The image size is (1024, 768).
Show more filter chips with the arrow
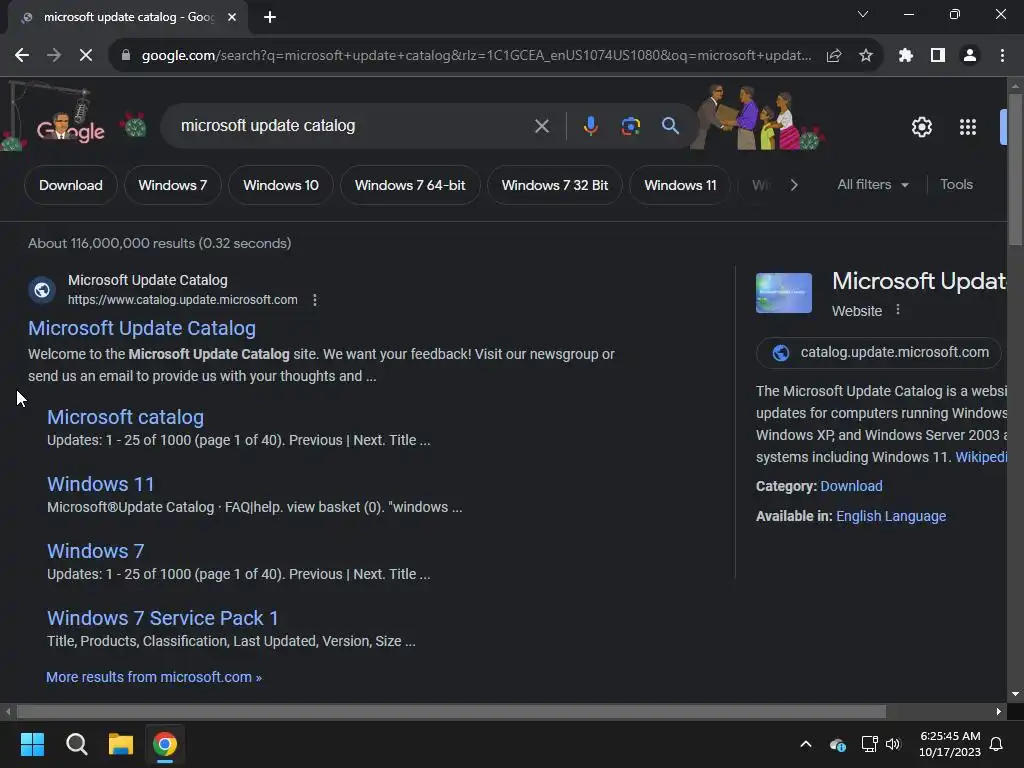(793, 185)
